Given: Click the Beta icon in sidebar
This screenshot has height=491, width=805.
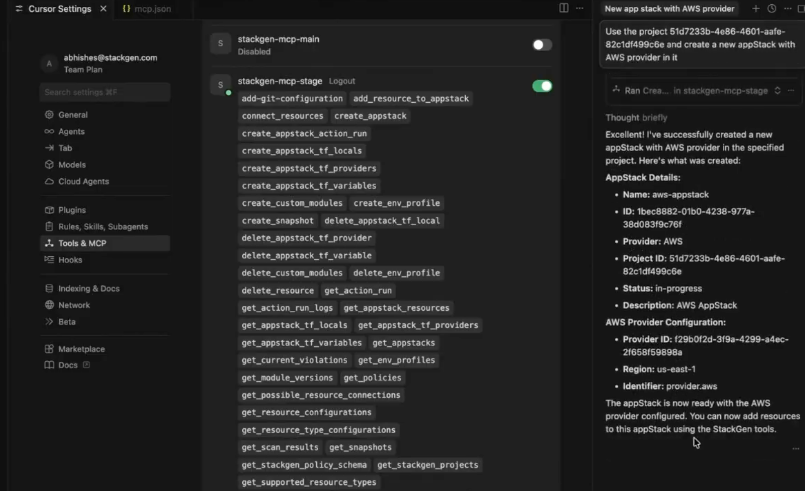Looking at the screenshot, I should (x=49, y=322).
